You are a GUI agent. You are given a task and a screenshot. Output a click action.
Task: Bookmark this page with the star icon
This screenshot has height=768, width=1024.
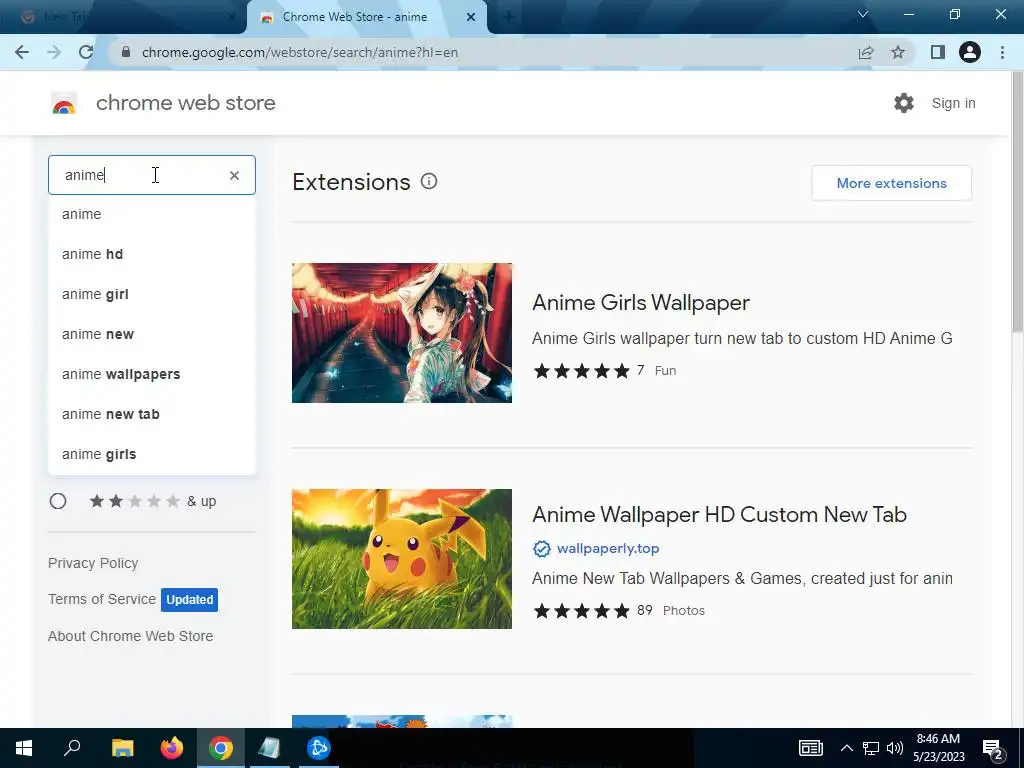pyautogui.click(x=898, y=52)
